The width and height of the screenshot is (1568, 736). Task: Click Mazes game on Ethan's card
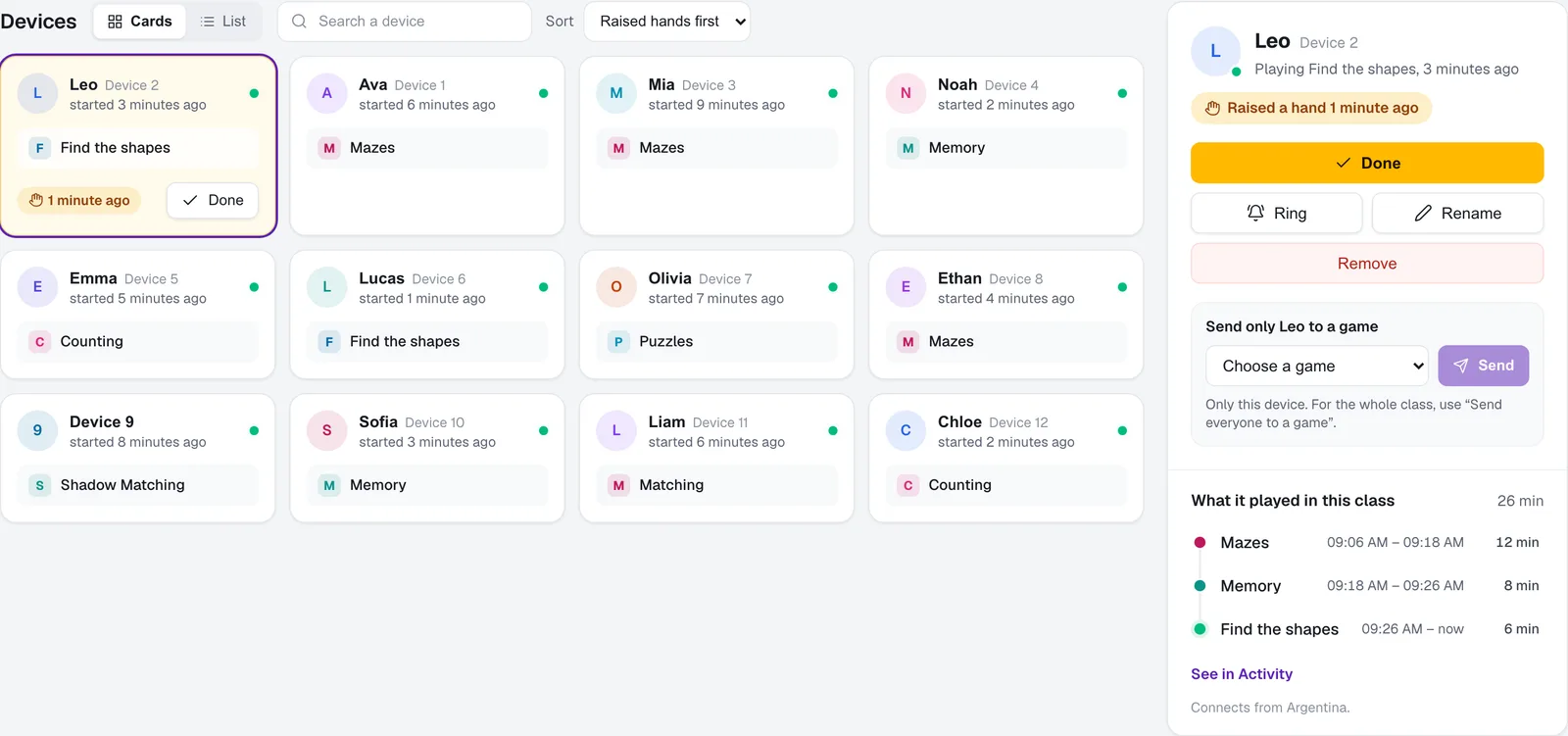(1005, 342)
